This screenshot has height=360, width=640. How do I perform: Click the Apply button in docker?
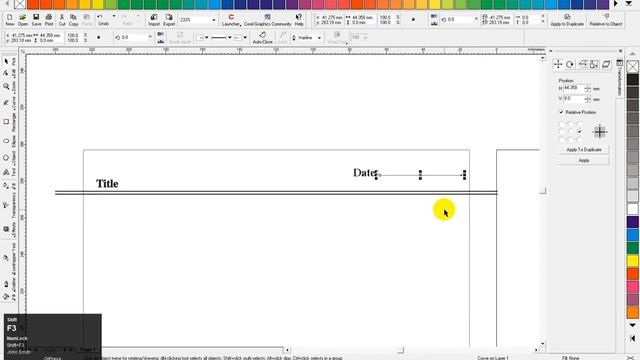tap(584, 160)
